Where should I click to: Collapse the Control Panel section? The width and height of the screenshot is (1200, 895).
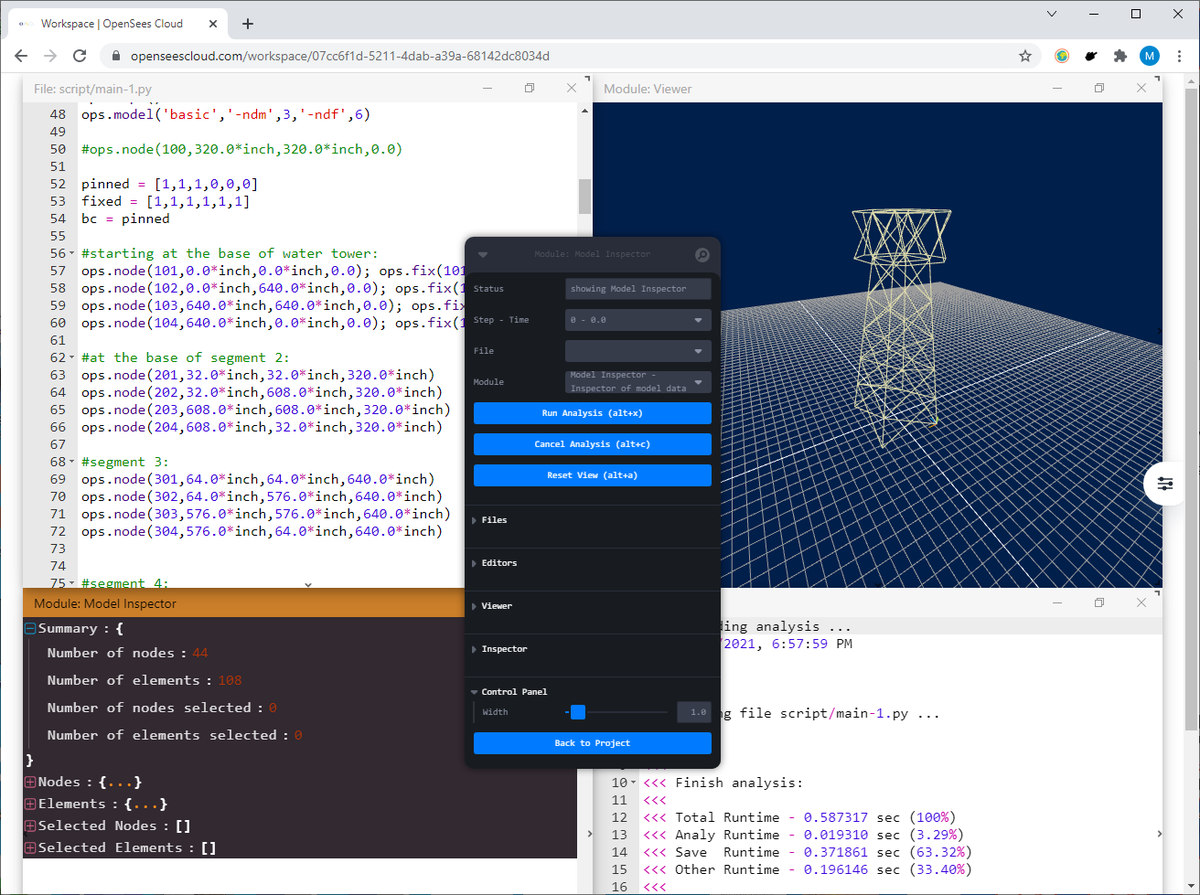coord(509,692)
